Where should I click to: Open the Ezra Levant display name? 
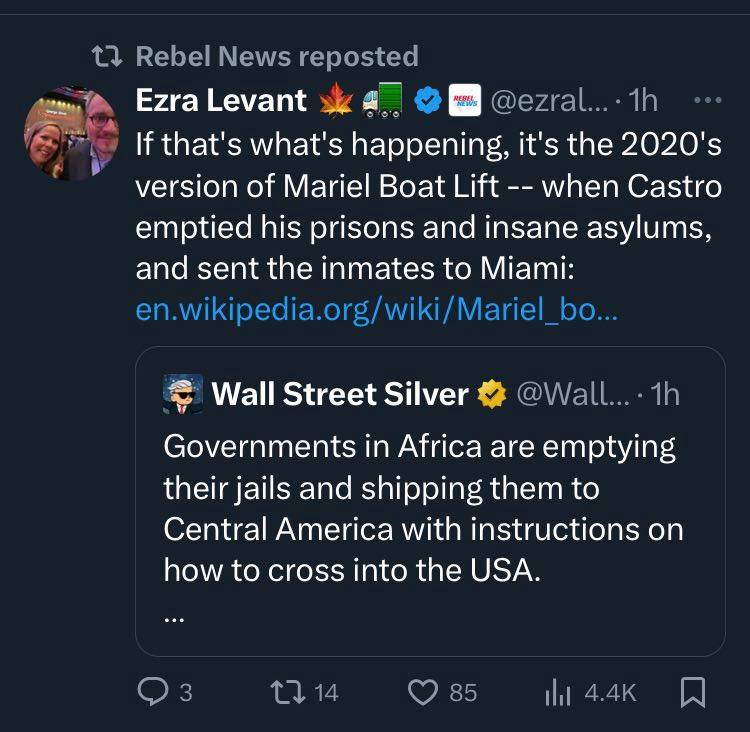point(221,100)
